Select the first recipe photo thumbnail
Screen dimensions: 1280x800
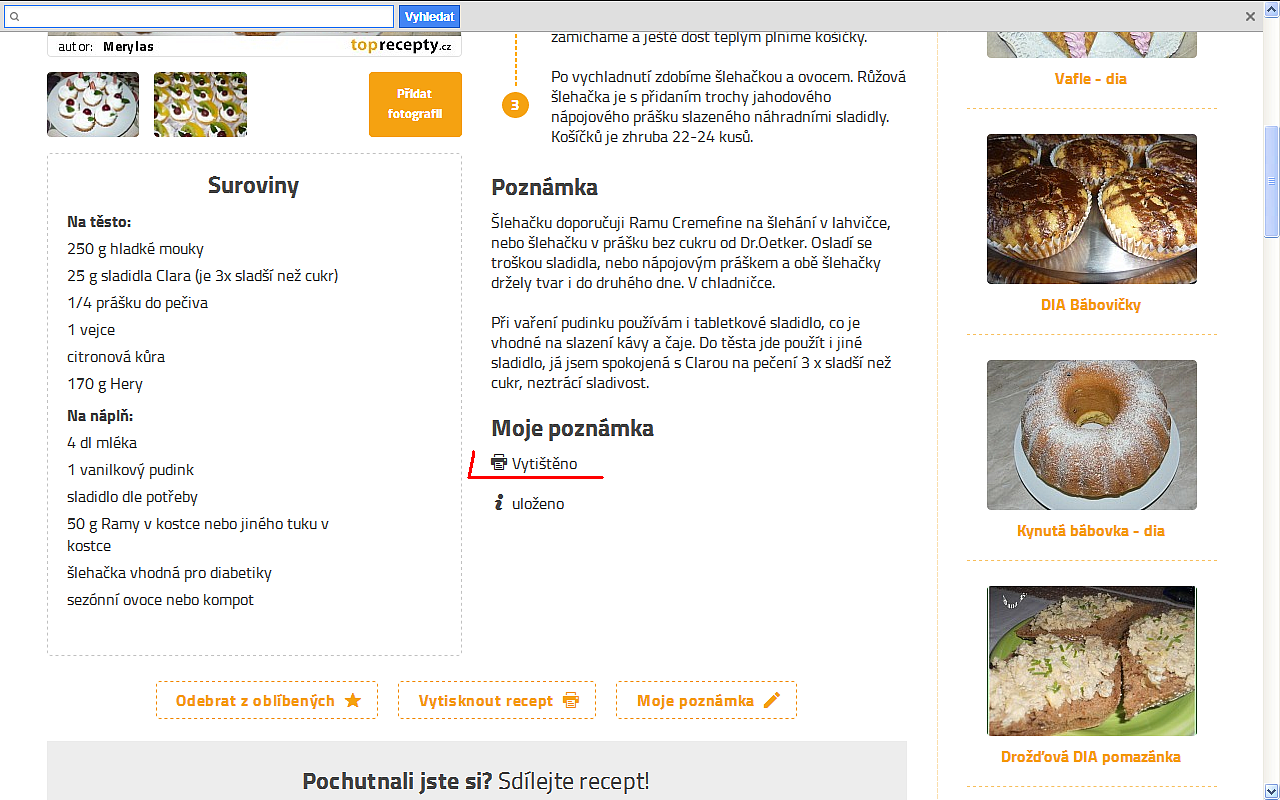[93, 104]
